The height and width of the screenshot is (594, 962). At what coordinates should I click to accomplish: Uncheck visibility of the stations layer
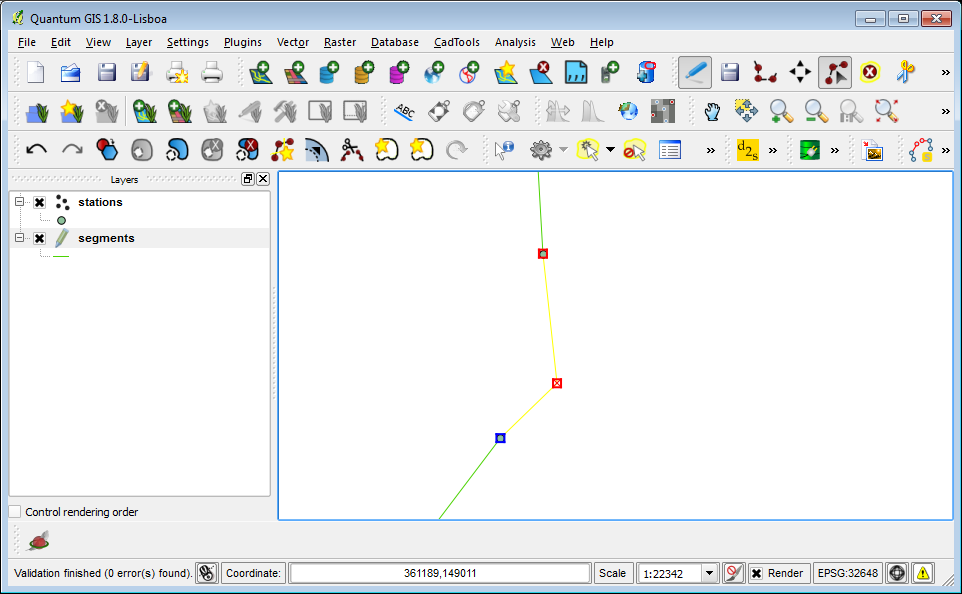pyautogui.click(x=39, y=202)
